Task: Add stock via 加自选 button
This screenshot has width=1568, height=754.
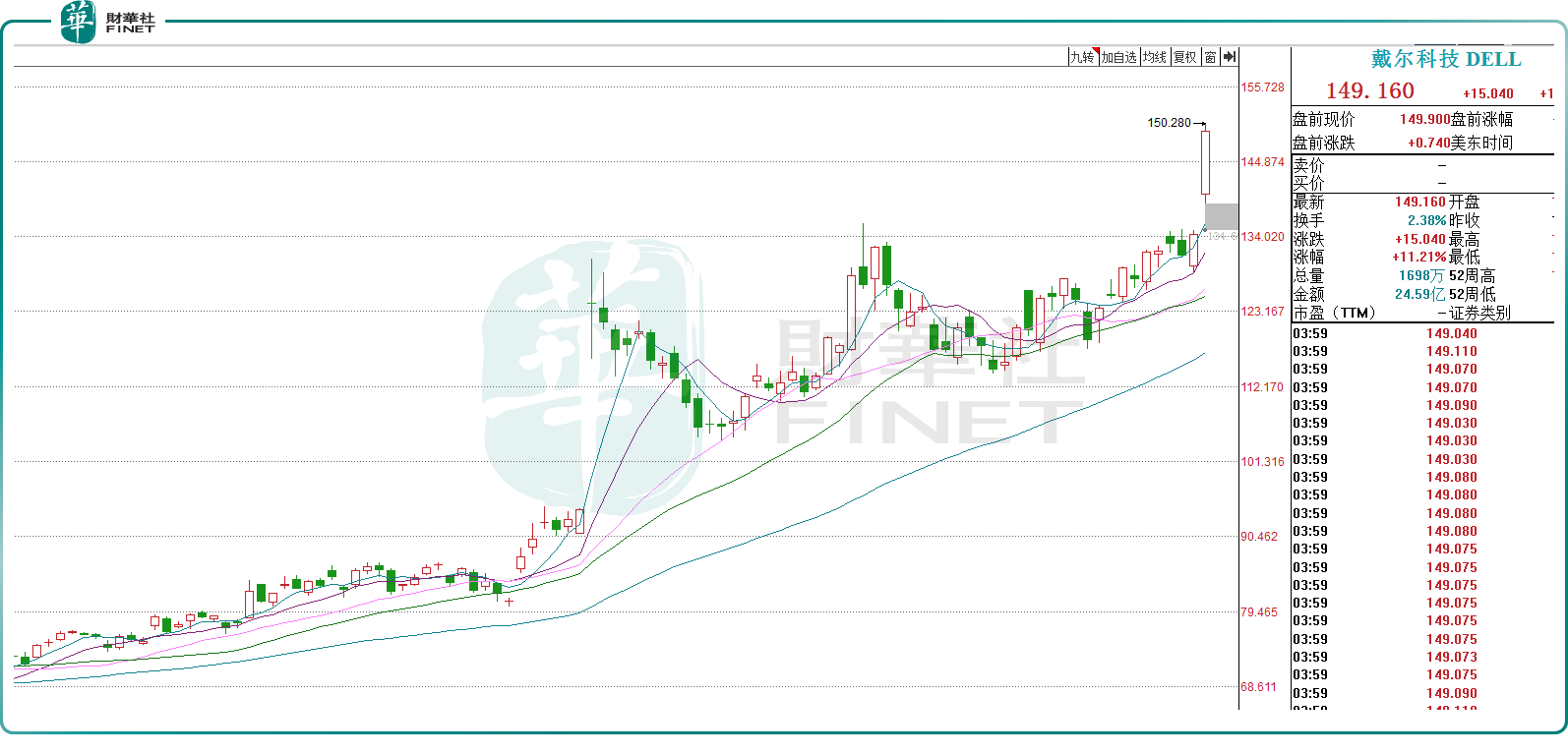Action: point(1119,57)
